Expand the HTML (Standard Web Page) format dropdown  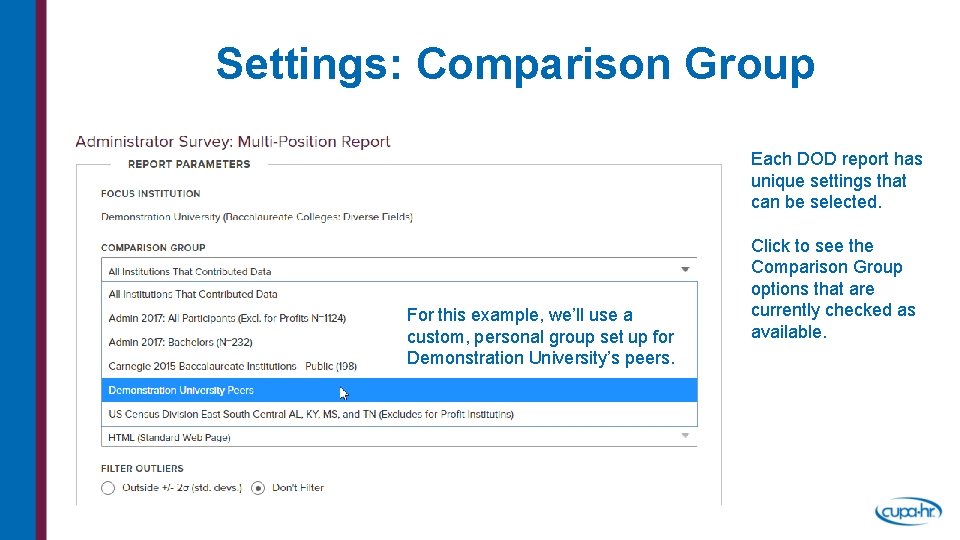pyautogui.click(x=685, y=437)
